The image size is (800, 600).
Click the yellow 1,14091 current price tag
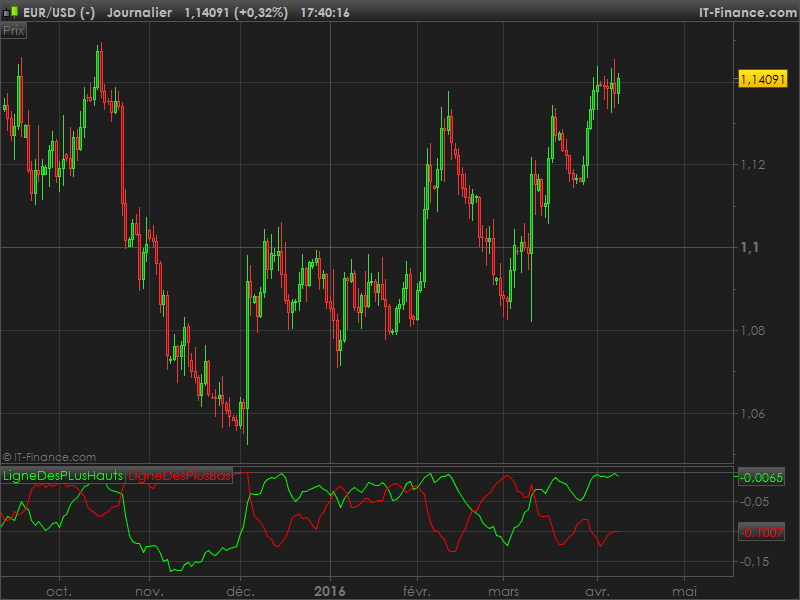click(763, 80)
